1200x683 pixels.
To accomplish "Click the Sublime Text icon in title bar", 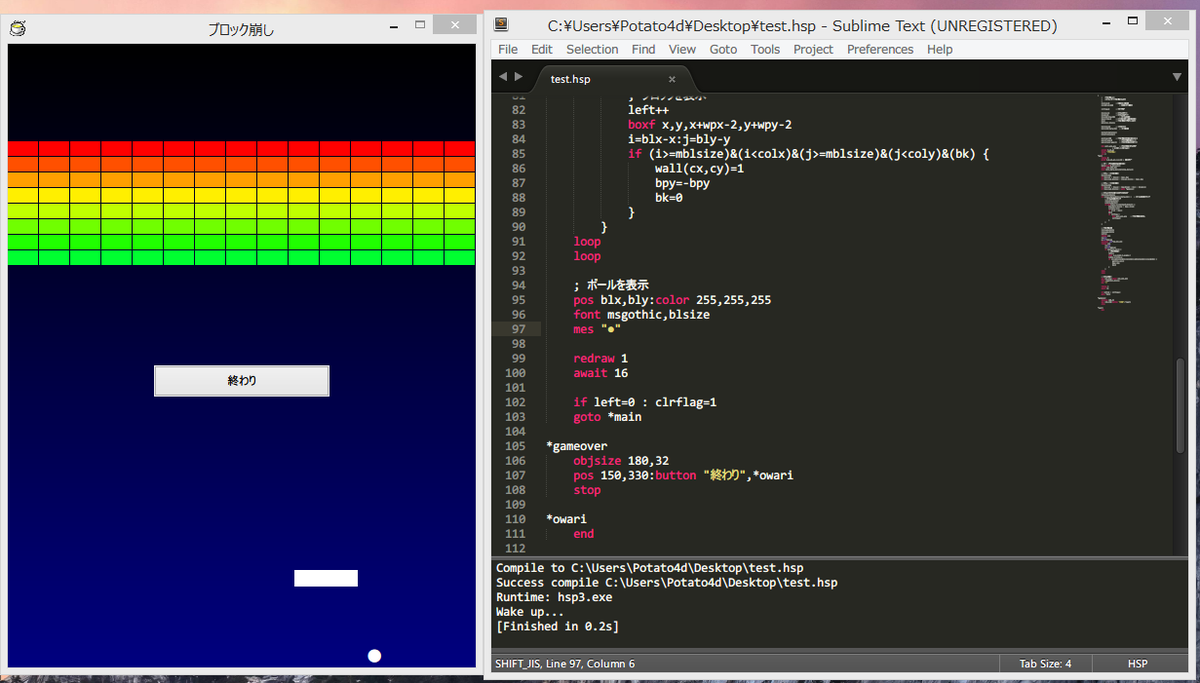I will pyautogui.click(x=501, y=26).
